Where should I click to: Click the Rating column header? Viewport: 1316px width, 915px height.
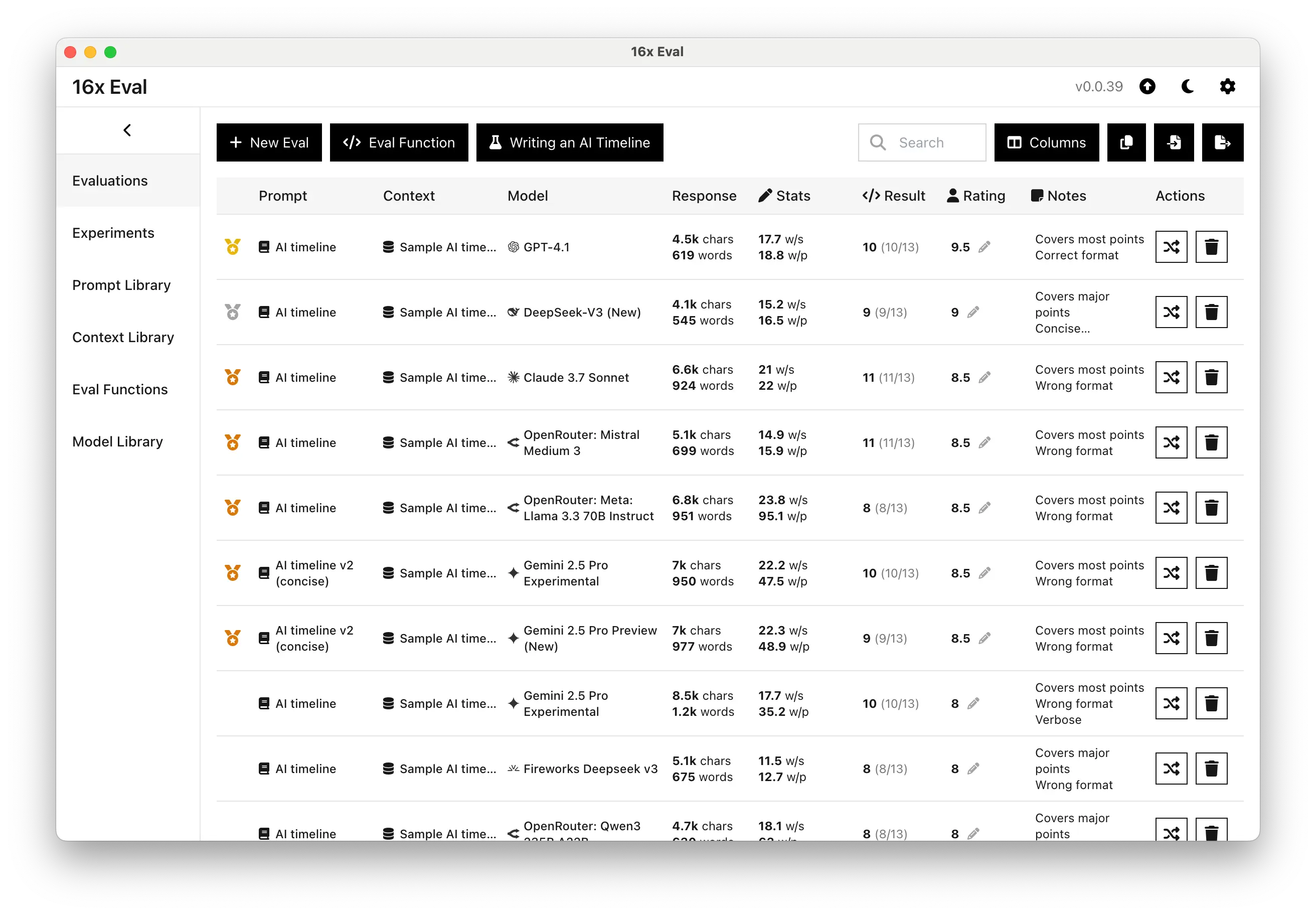976,196
